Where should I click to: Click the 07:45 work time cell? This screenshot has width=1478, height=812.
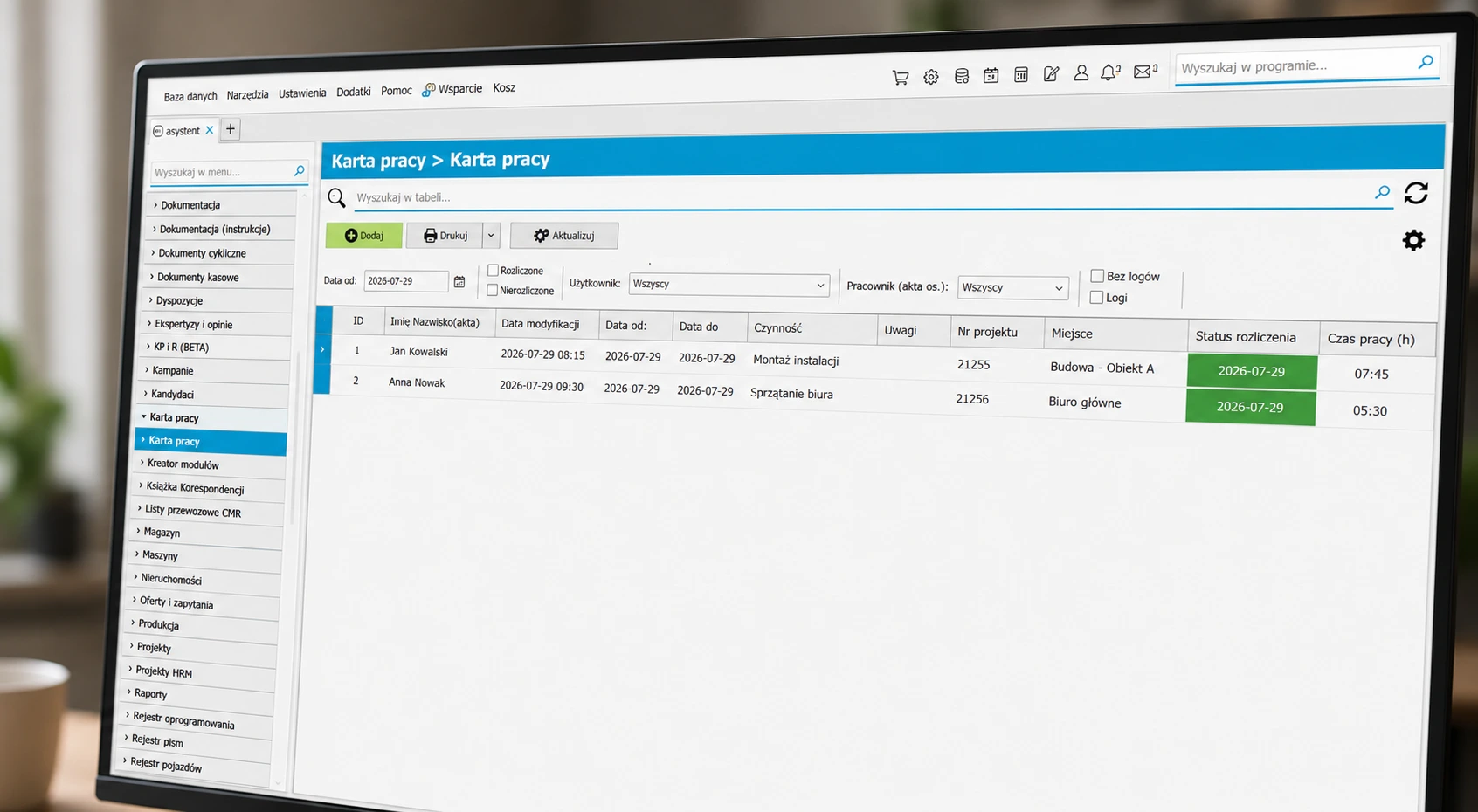coord(1371,374)
